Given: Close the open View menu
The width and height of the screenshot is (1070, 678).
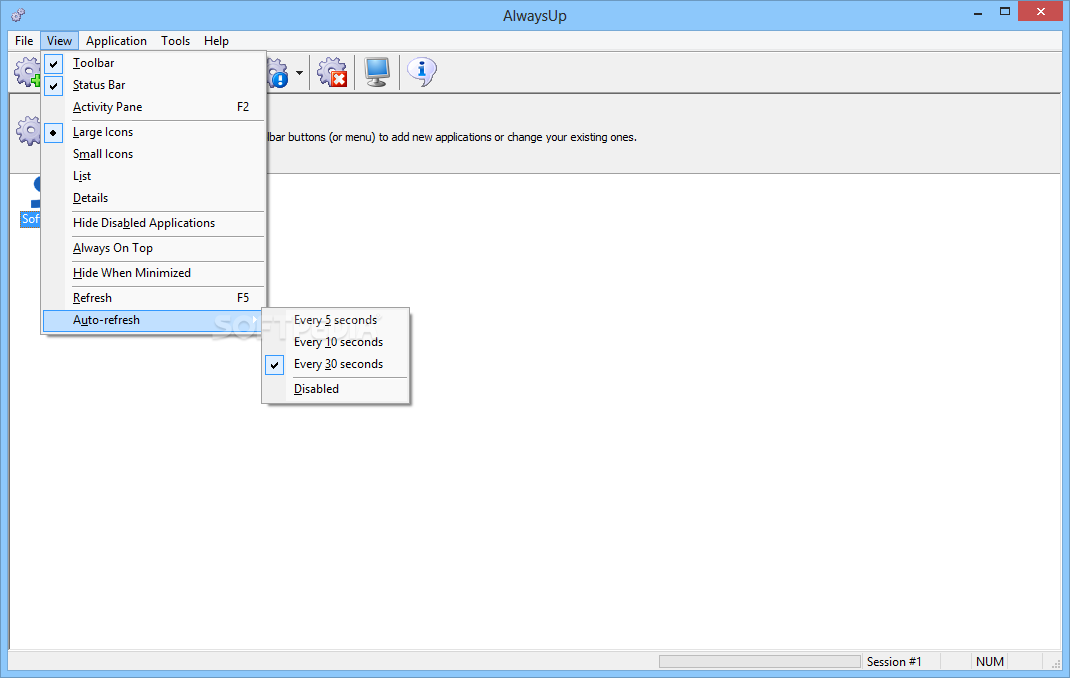Looking at the screenshot, I should click(59, 41).
